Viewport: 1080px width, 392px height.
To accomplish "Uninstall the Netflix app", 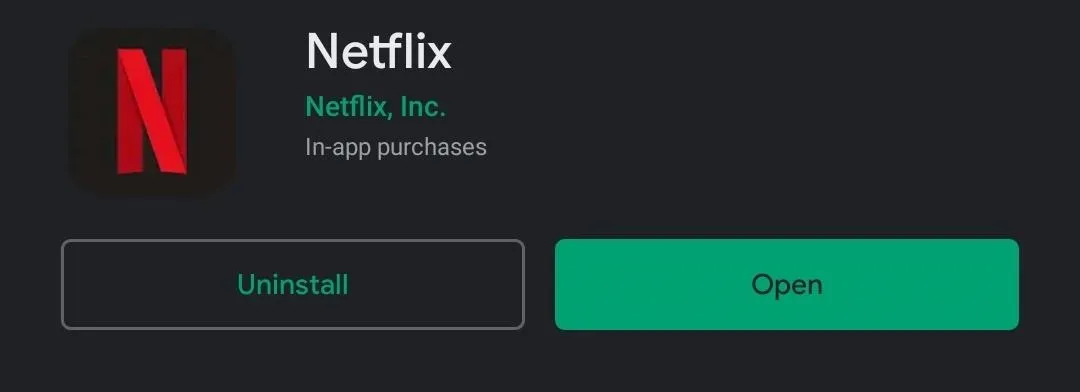I will tap(293, 285).
